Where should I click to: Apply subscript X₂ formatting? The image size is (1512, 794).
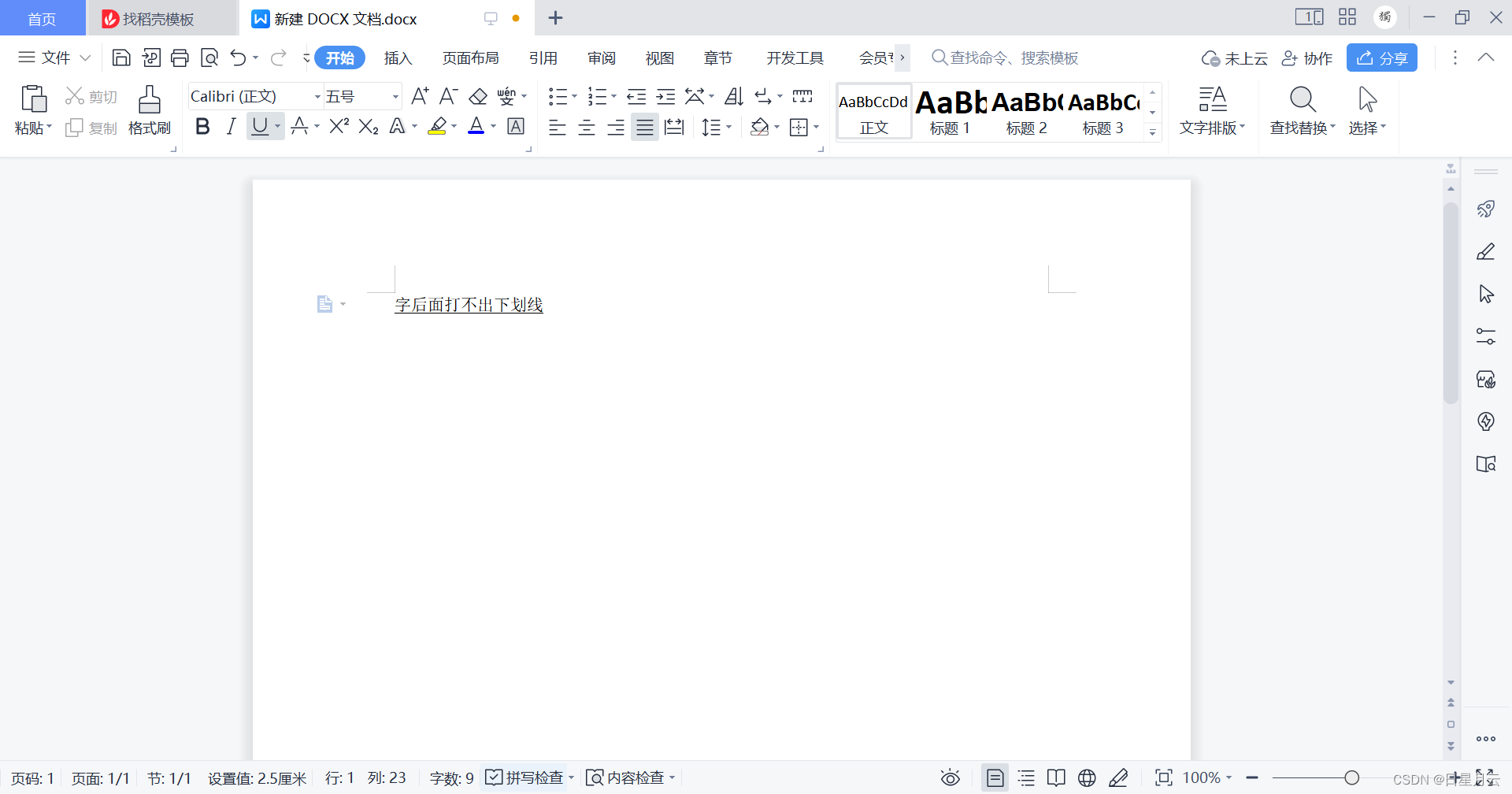point(369,126)
